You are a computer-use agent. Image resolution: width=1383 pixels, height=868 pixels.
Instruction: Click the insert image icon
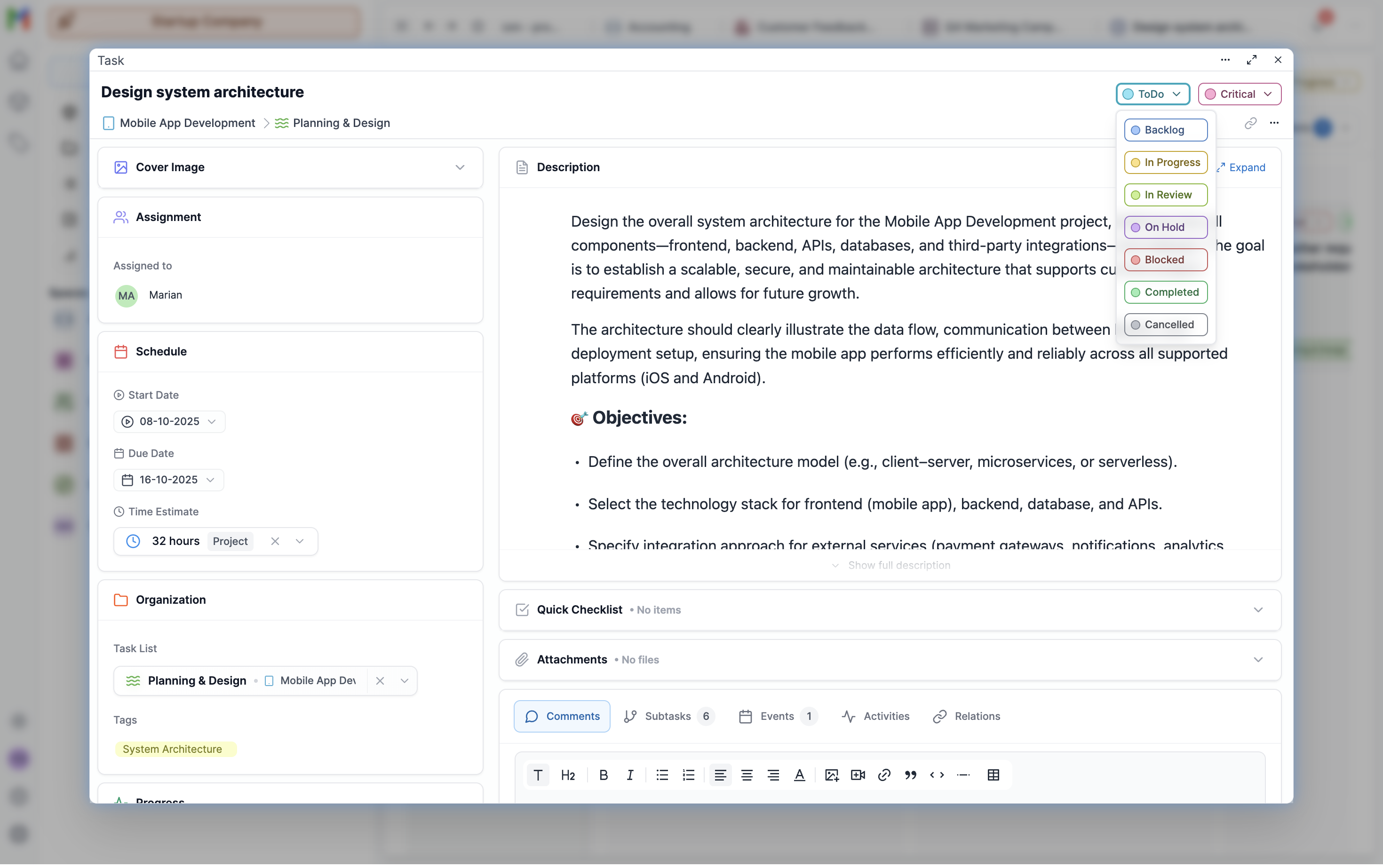pyautogui.click(x=831, y=775)
